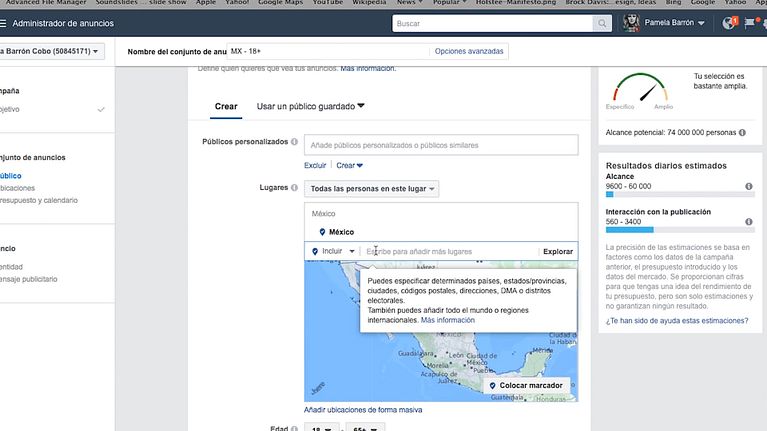Click the Explorar button
767x431 pixels.
tap(557, 251)
